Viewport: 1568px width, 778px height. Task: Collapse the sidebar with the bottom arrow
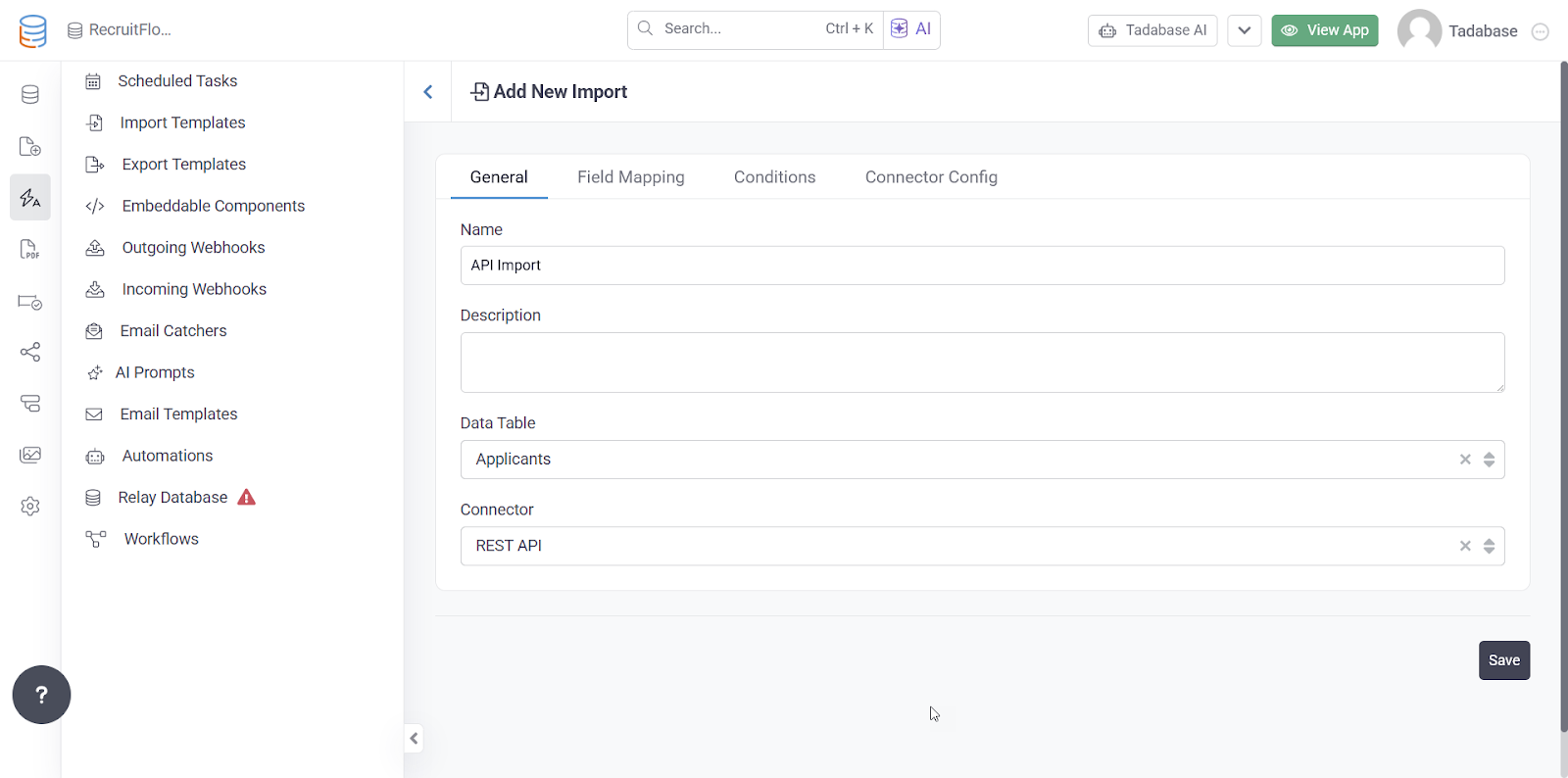coord(415,739)
